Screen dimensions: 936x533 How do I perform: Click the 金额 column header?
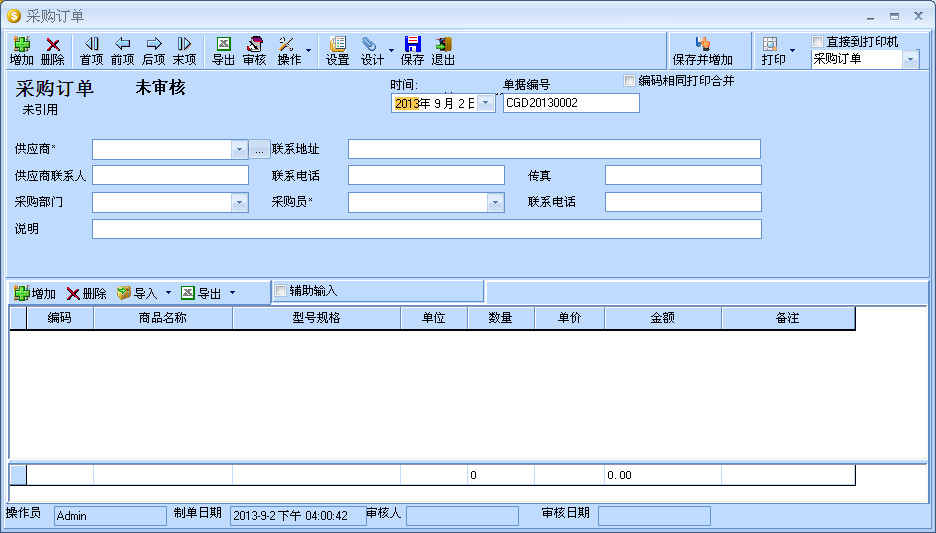663,318
